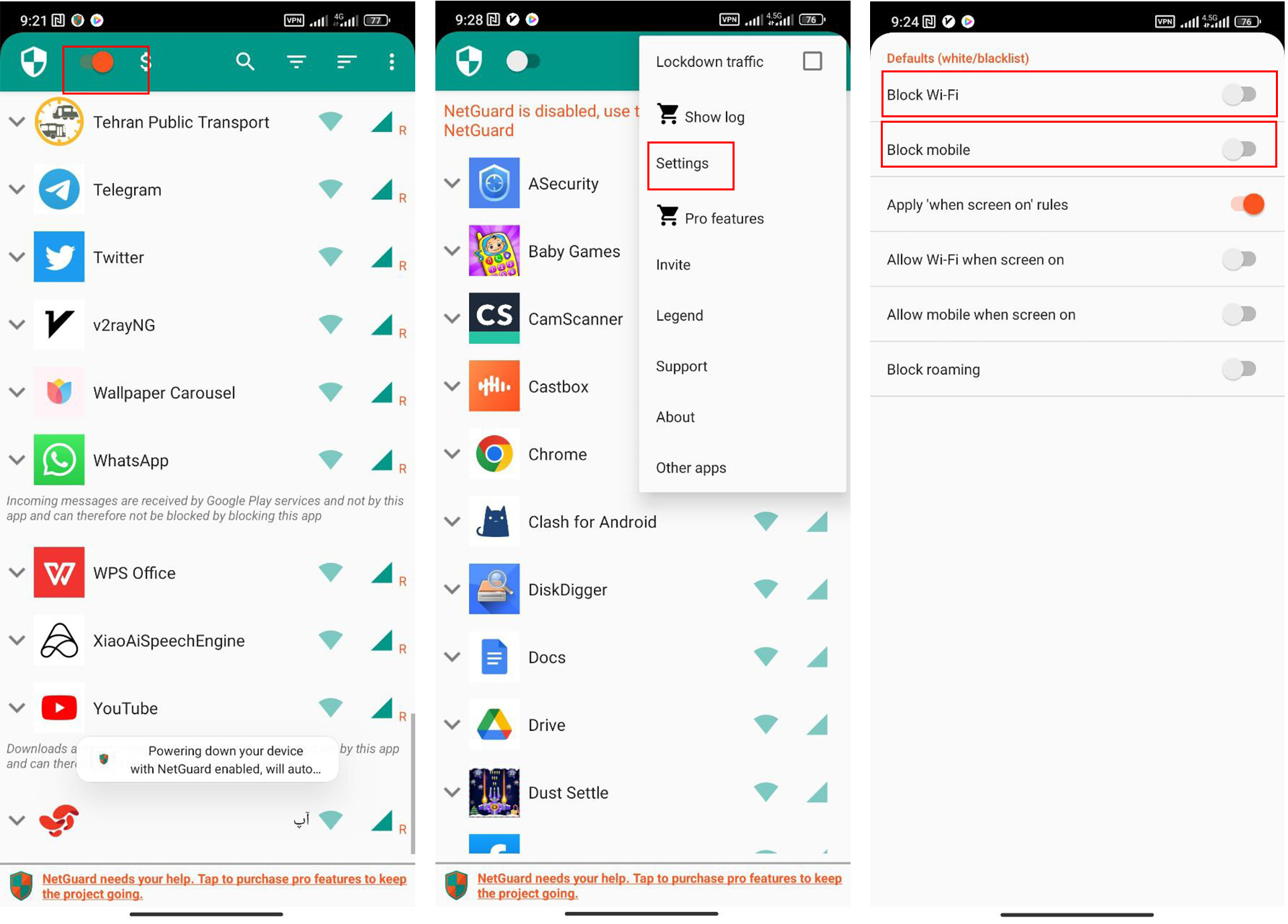Expand Tehran Public Transport app row
1288x924 pixels.
pos(17,122)
